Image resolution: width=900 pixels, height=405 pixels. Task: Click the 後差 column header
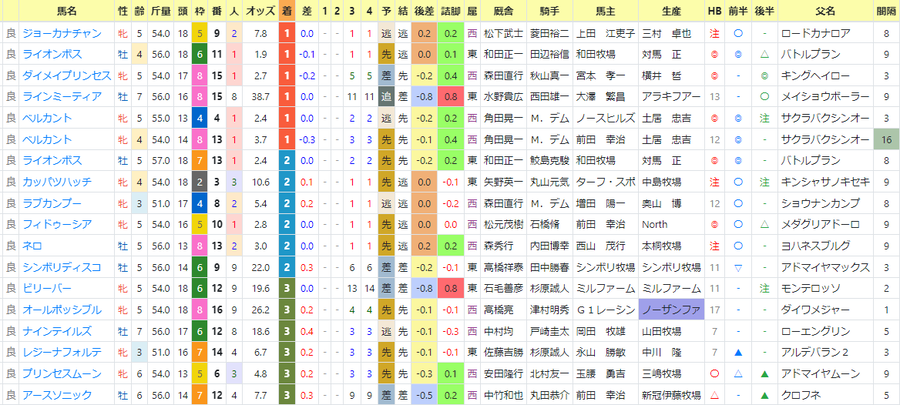tap(424, 11)
